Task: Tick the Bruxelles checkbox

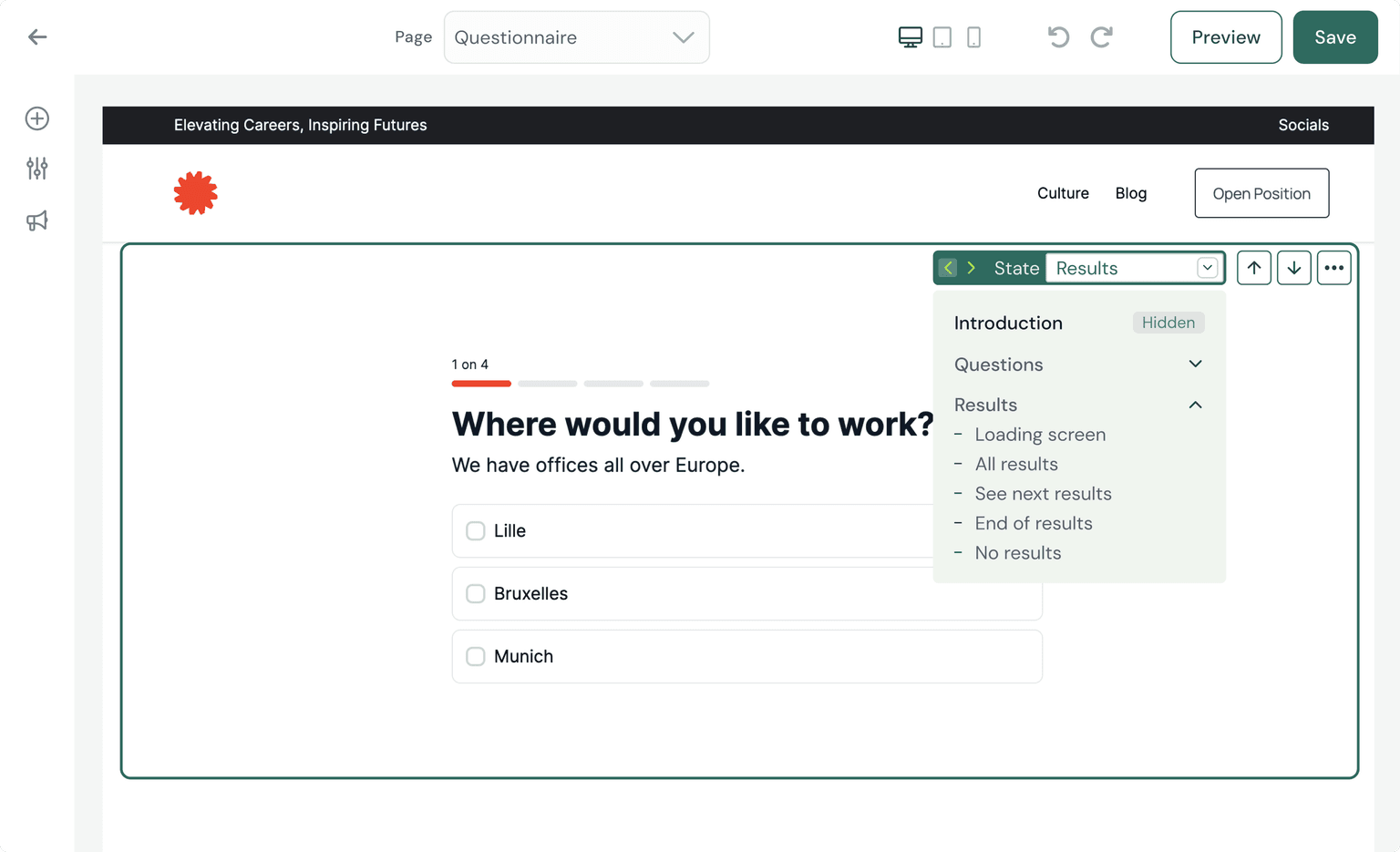Action: 476,594
